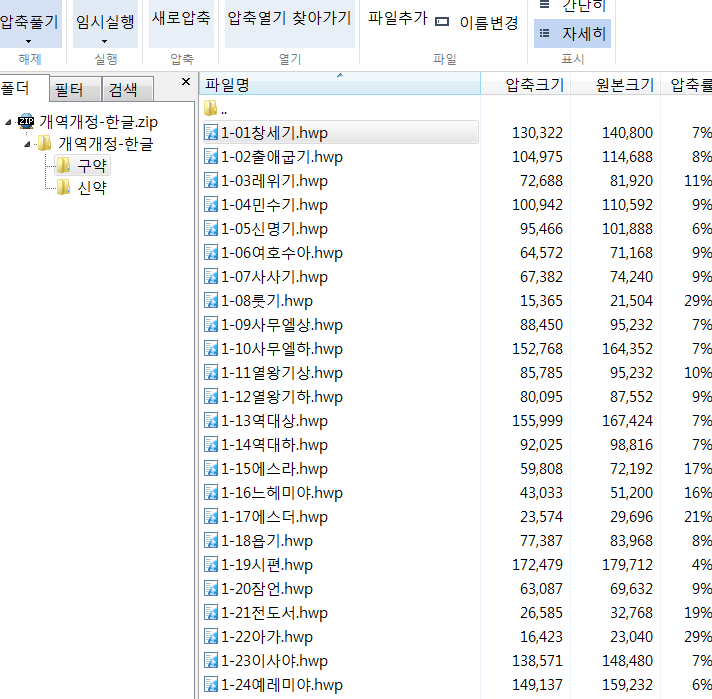The width and height of the screenshot is (712, 699).
Task: Click the file name 1-23이사야.hwp
Action: (x=274, y=661)
